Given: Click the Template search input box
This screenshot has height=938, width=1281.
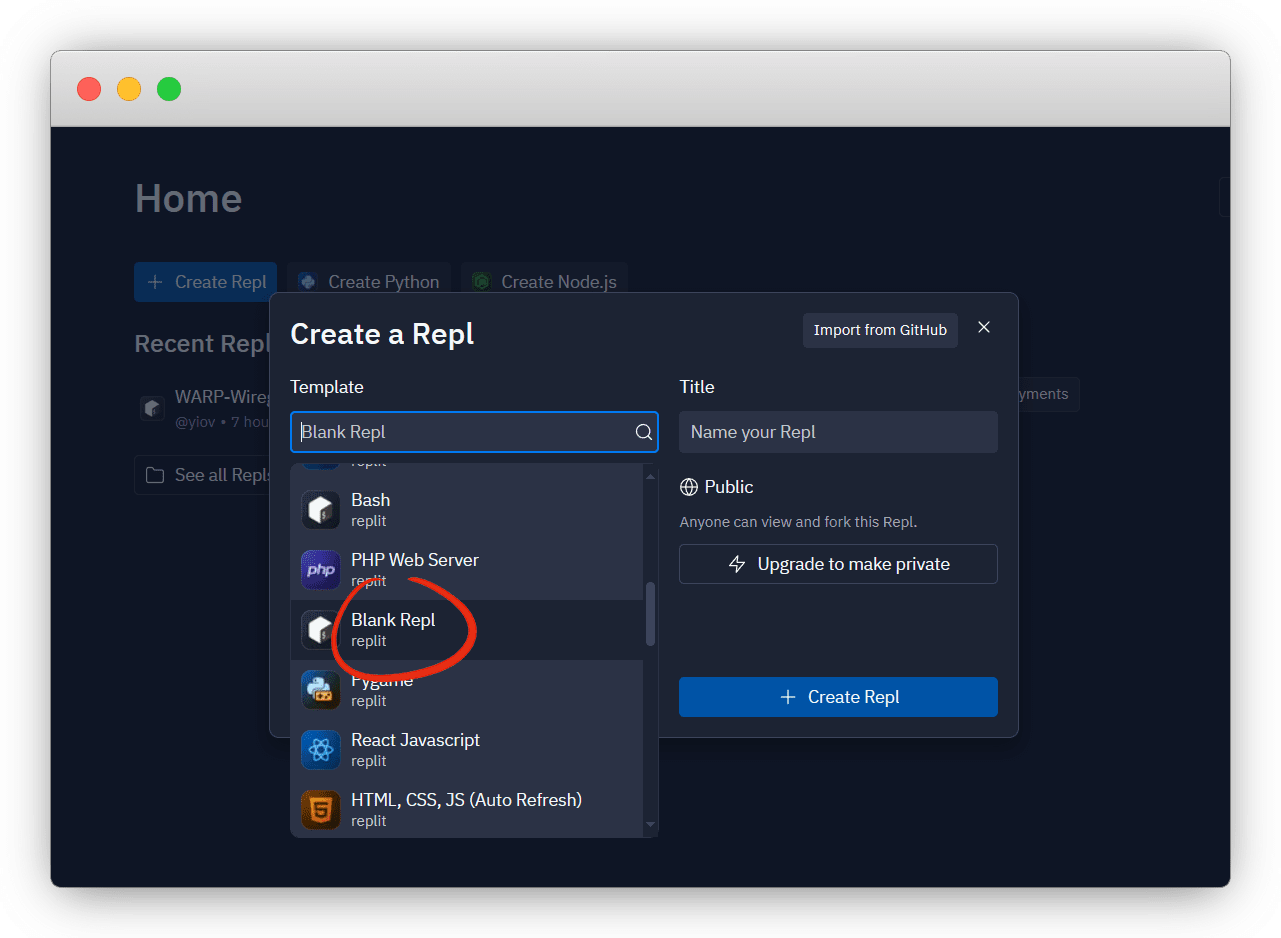Looking at the screenshot, I should coord(460,432).
